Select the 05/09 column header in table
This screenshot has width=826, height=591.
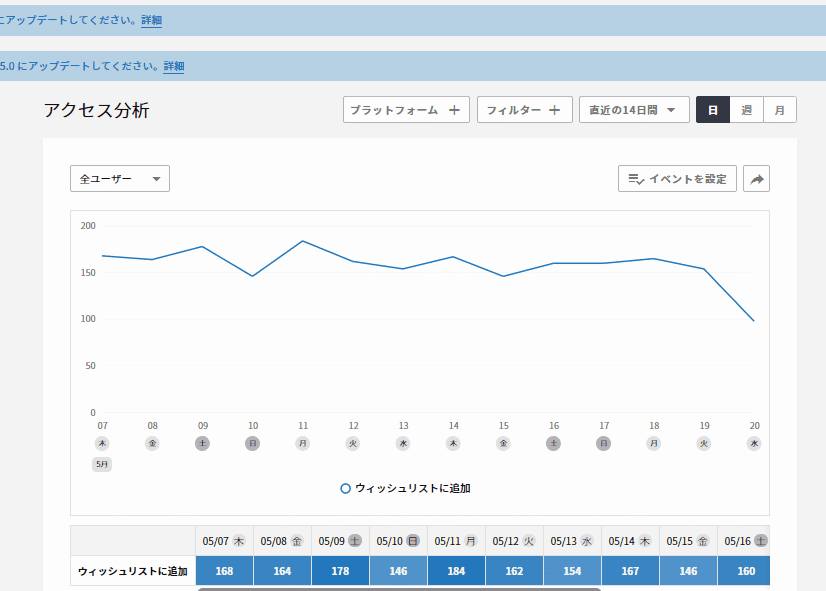coord(340,541)
